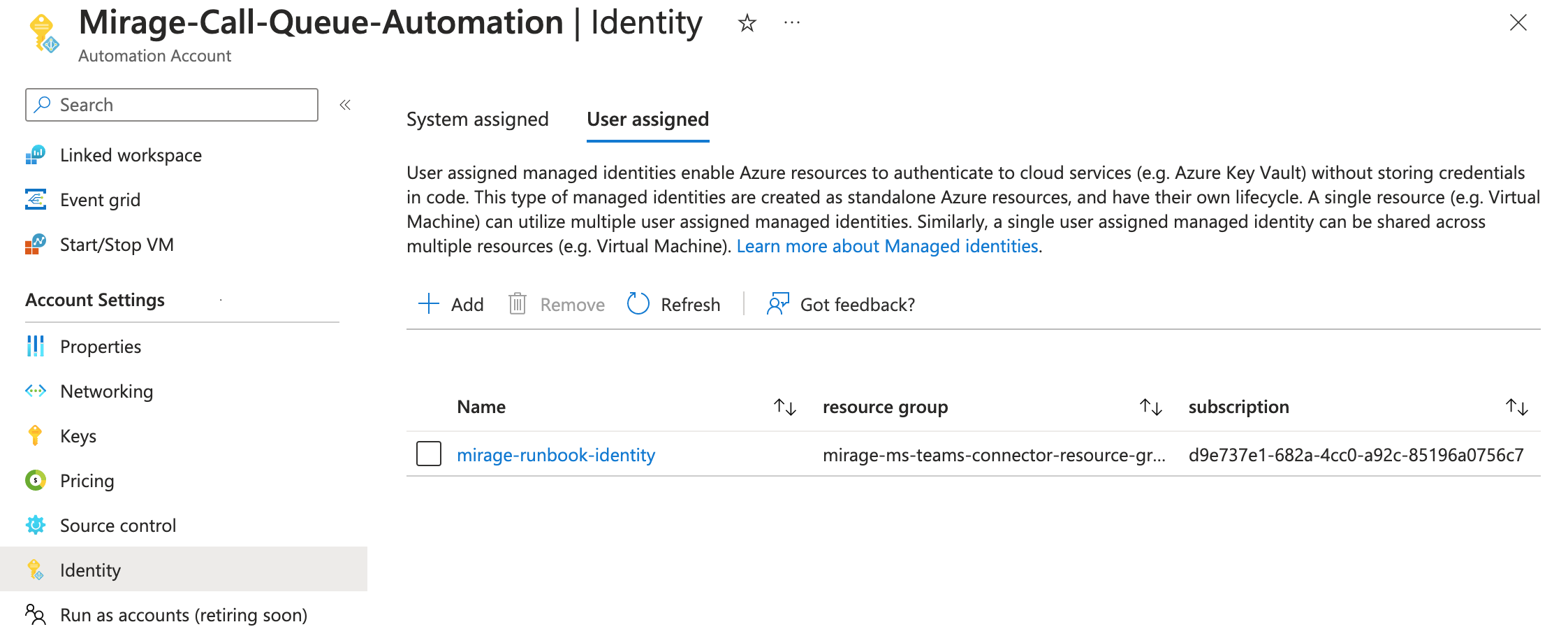The height and width of the screenshot is (636, 1568).
Task: Sort by resource group header
Action: [886, 407]
